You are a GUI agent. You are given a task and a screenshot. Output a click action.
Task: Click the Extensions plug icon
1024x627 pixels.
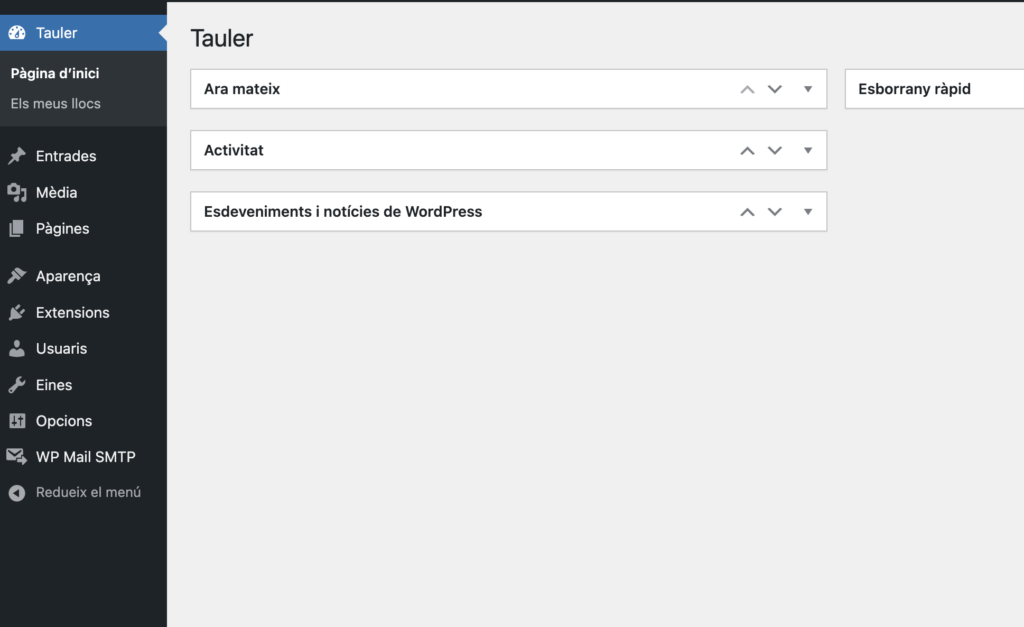[x=17, y=313]
